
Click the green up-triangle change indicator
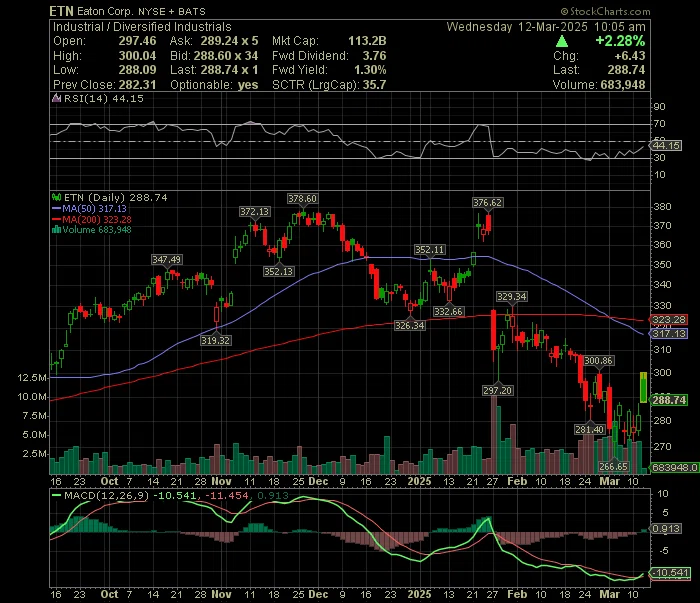(x=562, y=42)
